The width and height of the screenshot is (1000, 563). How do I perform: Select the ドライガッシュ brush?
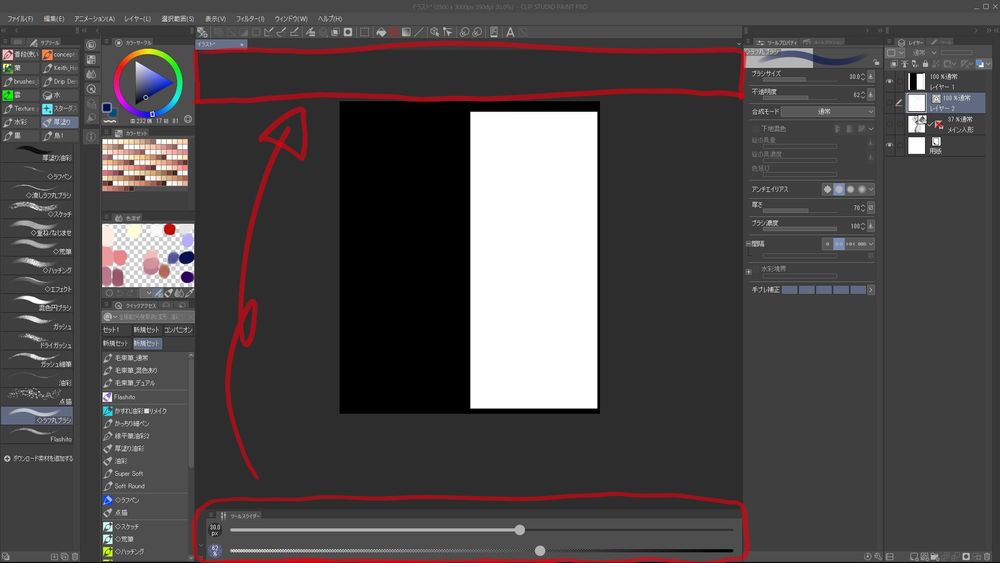(37, 341)
